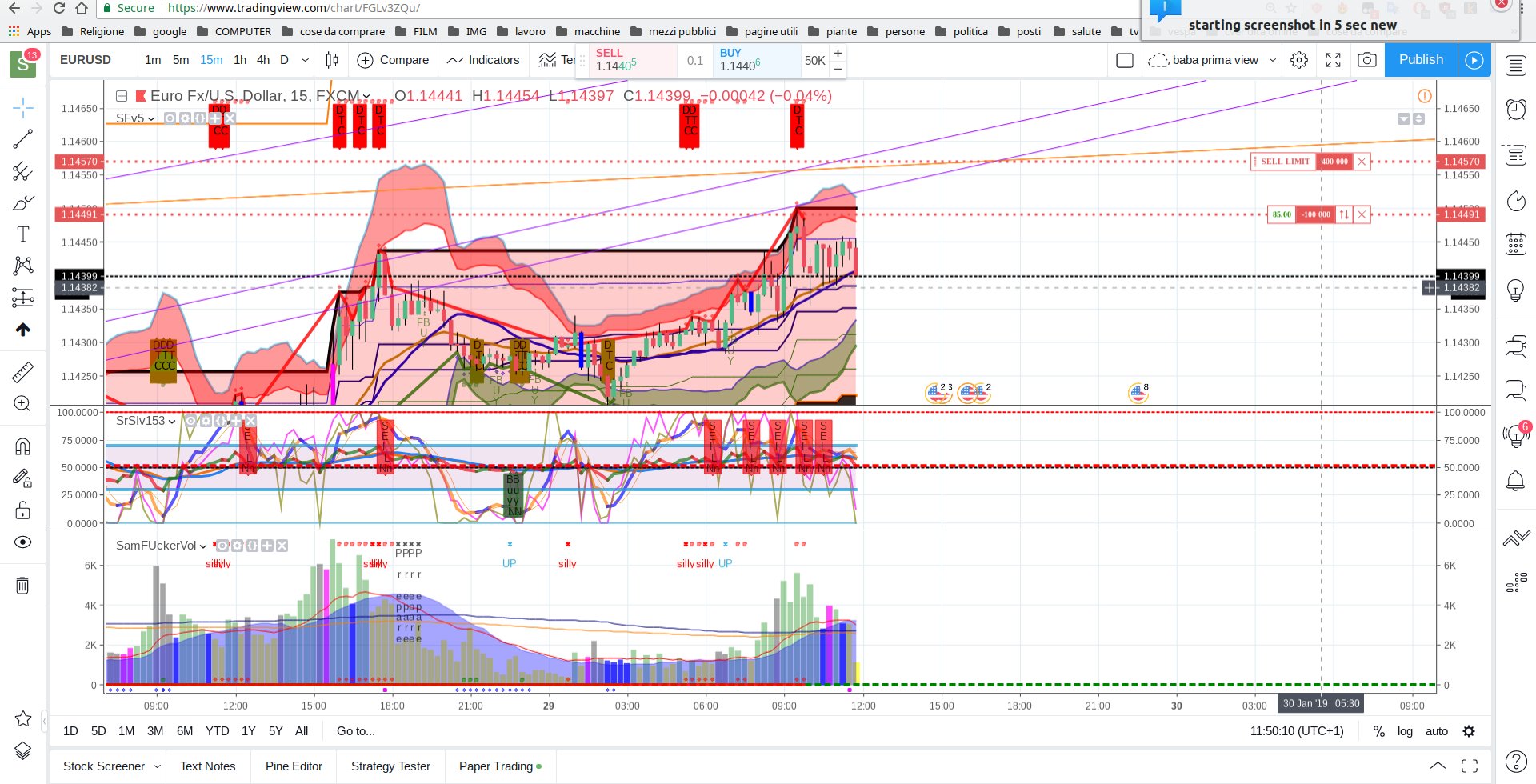1536x784 pixels.
Task: Toggle stay in drawing mode pencil-lock
Action: [x=23, y=478]
